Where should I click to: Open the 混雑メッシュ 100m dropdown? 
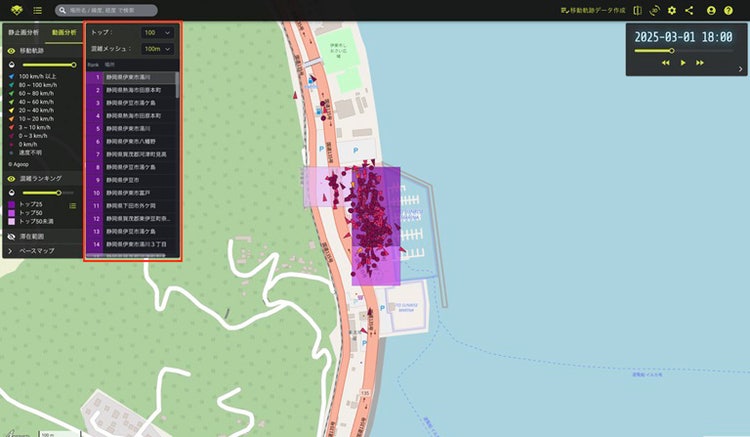[157, 49]
